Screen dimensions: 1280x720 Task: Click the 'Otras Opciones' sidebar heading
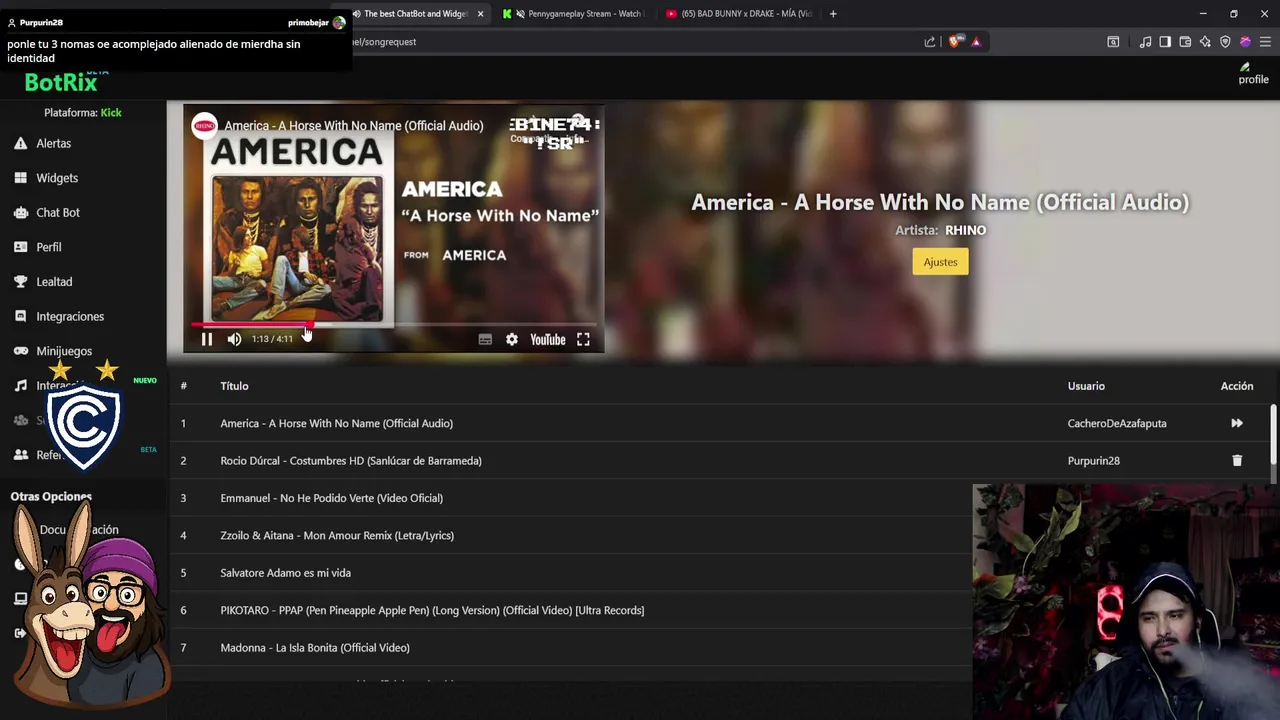pos(51,497)
